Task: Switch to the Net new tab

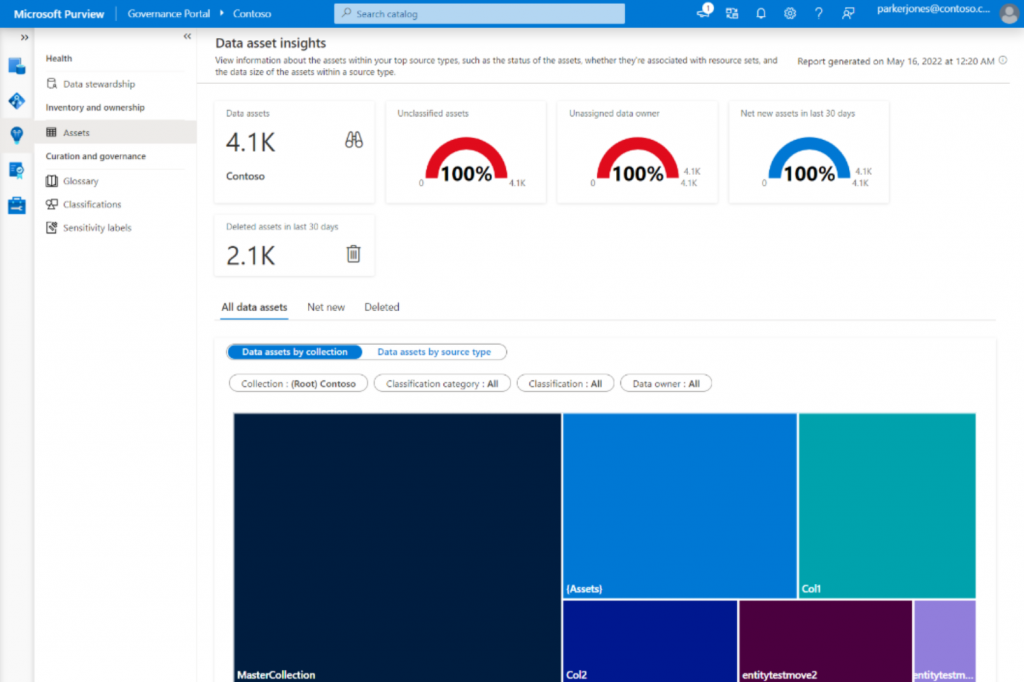Action: [326, 307]
